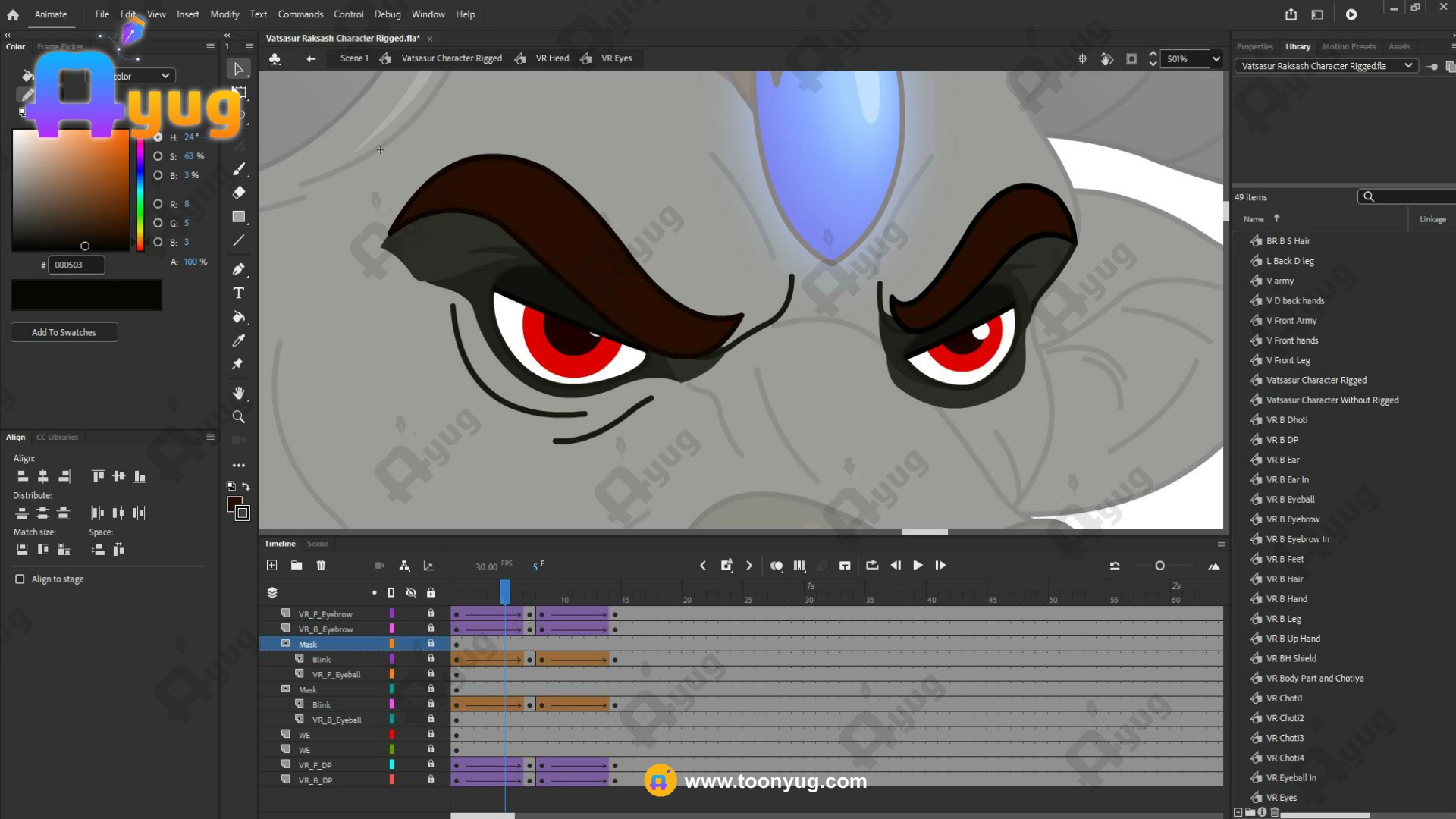This screenshot has height=819, width=1456.
Task: Open library document dropdown
Action: (x=1408, y=66)
